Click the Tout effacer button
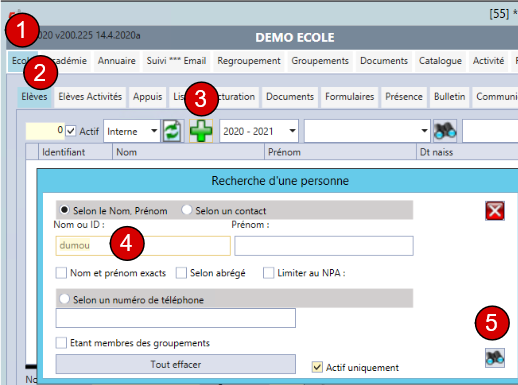 click(x=176, y=364)
